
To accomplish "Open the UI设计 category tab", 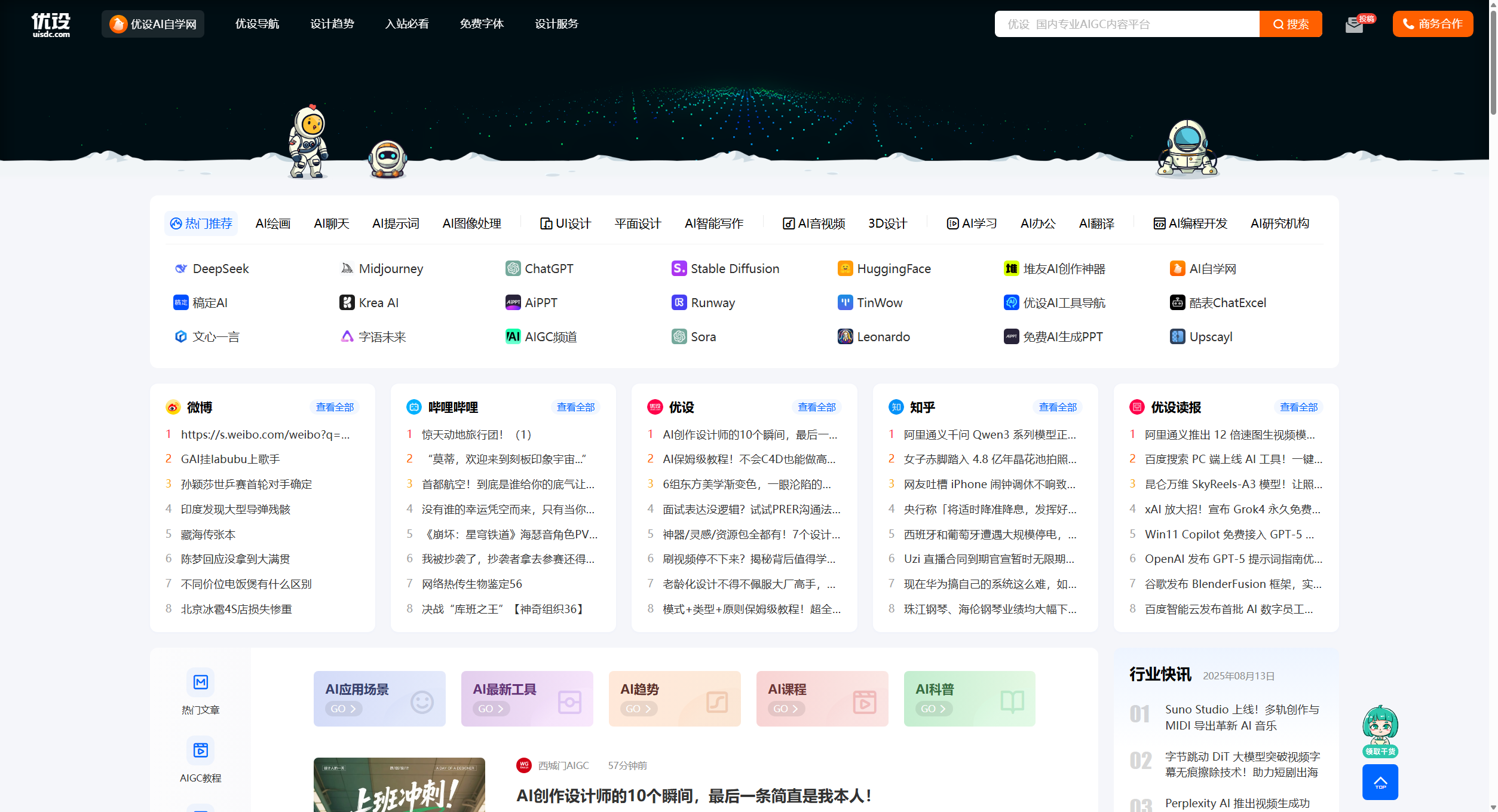I will [x=565, y=224].
